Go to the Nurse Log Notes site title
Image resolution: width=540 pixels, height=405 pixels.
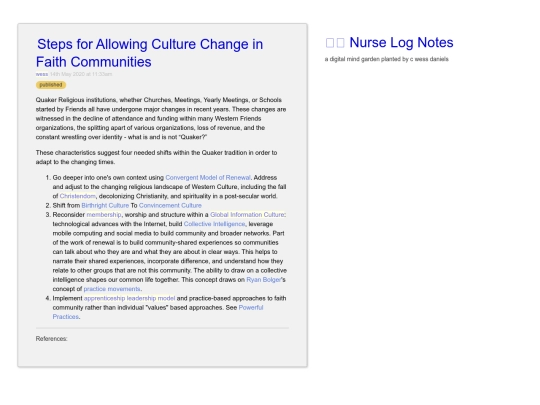coord(401,42)
